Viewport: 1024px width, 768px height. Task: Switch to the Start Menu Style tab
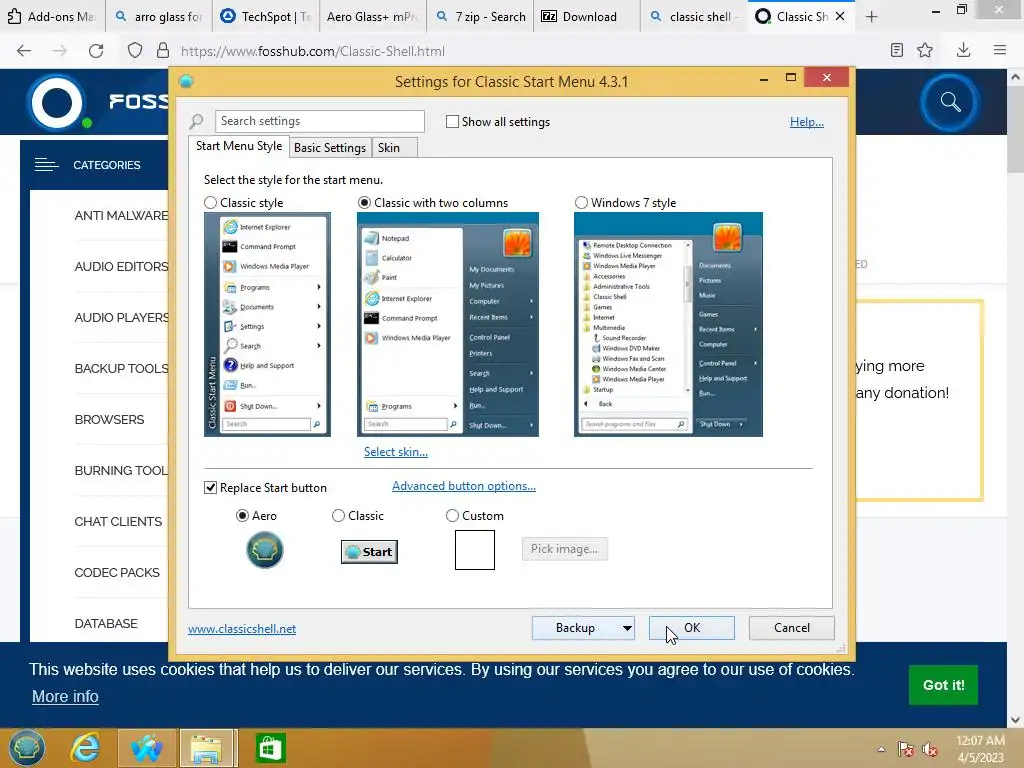click(239, 146)
